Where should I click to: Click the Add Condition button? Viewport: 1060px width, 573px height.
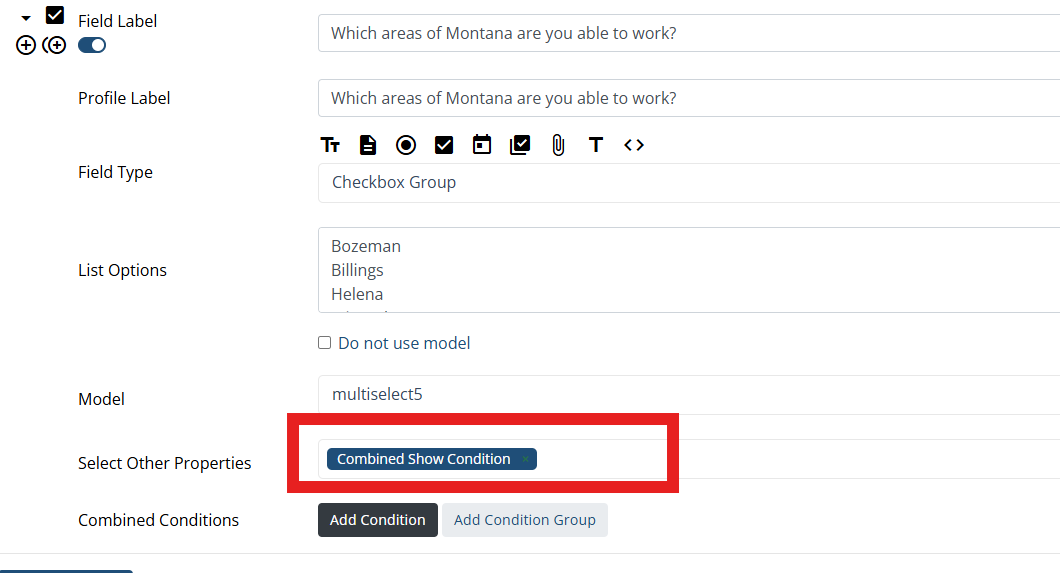(x=378, y=520)
